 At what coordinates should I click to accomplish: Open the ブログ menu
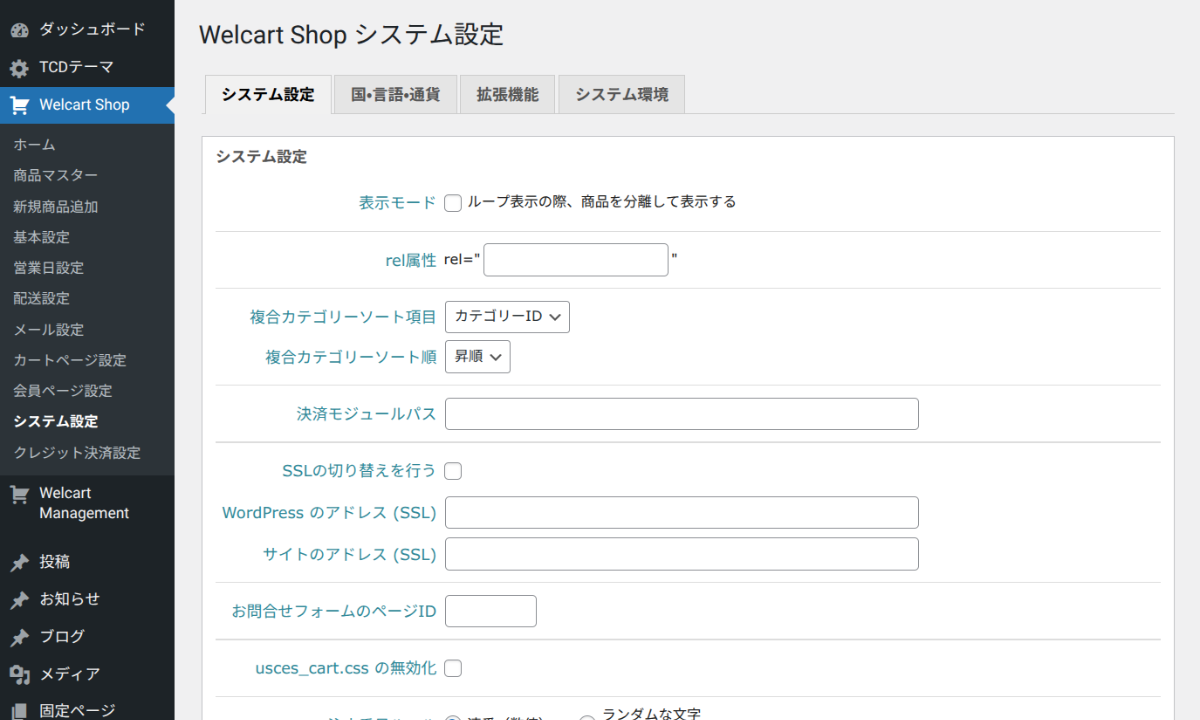click(x=87, y=637)
